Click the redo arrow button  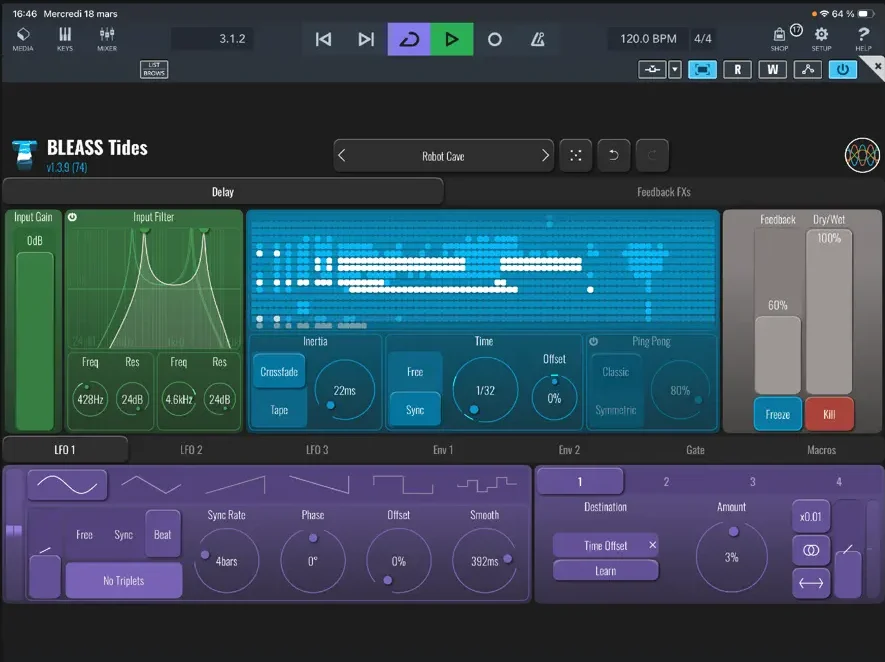(652, 156)
